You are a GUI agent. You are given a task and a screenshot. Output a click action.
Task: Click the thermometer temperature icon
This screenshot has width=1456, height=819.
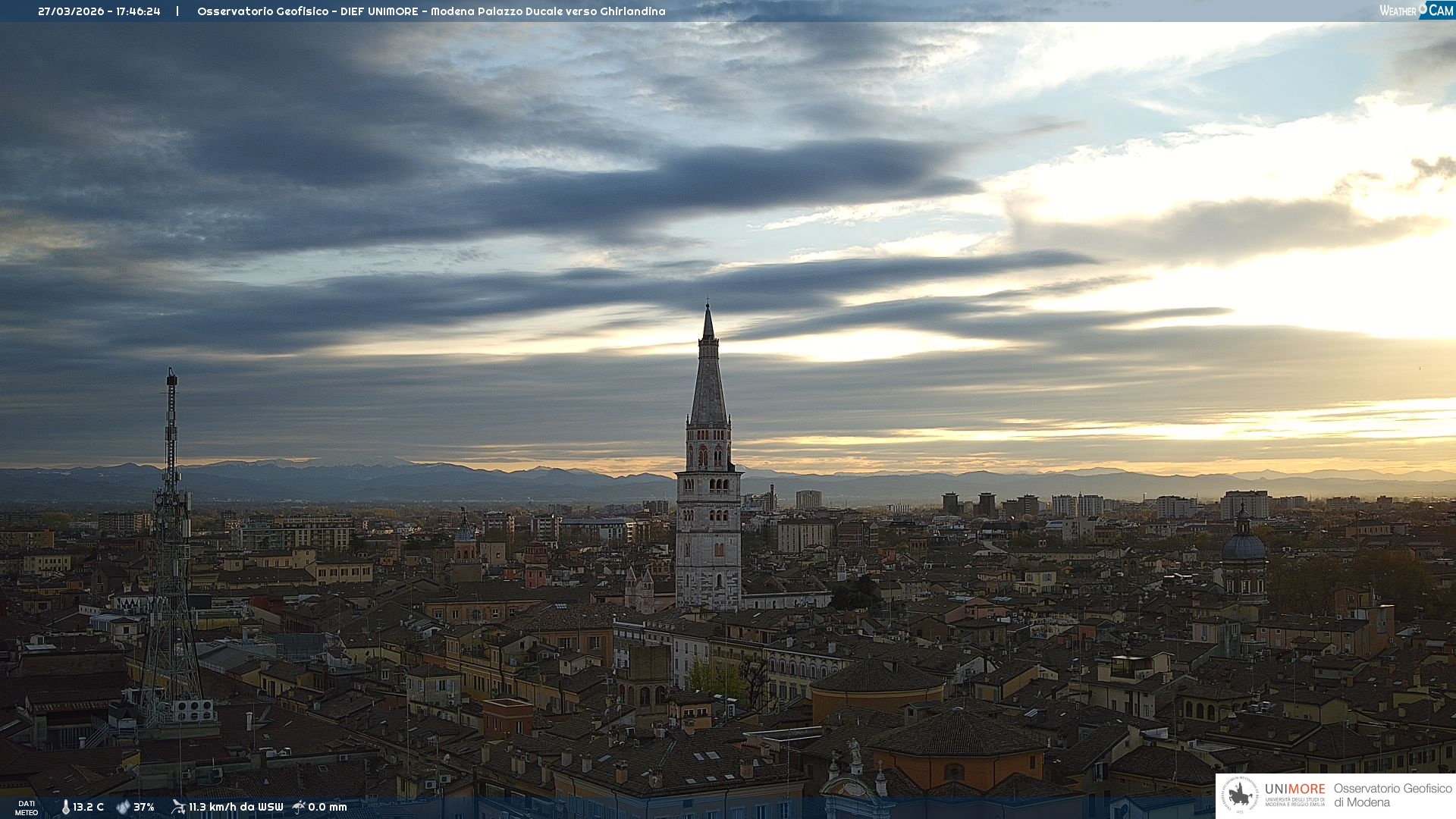pyautogui.click(x=65, y=807)
